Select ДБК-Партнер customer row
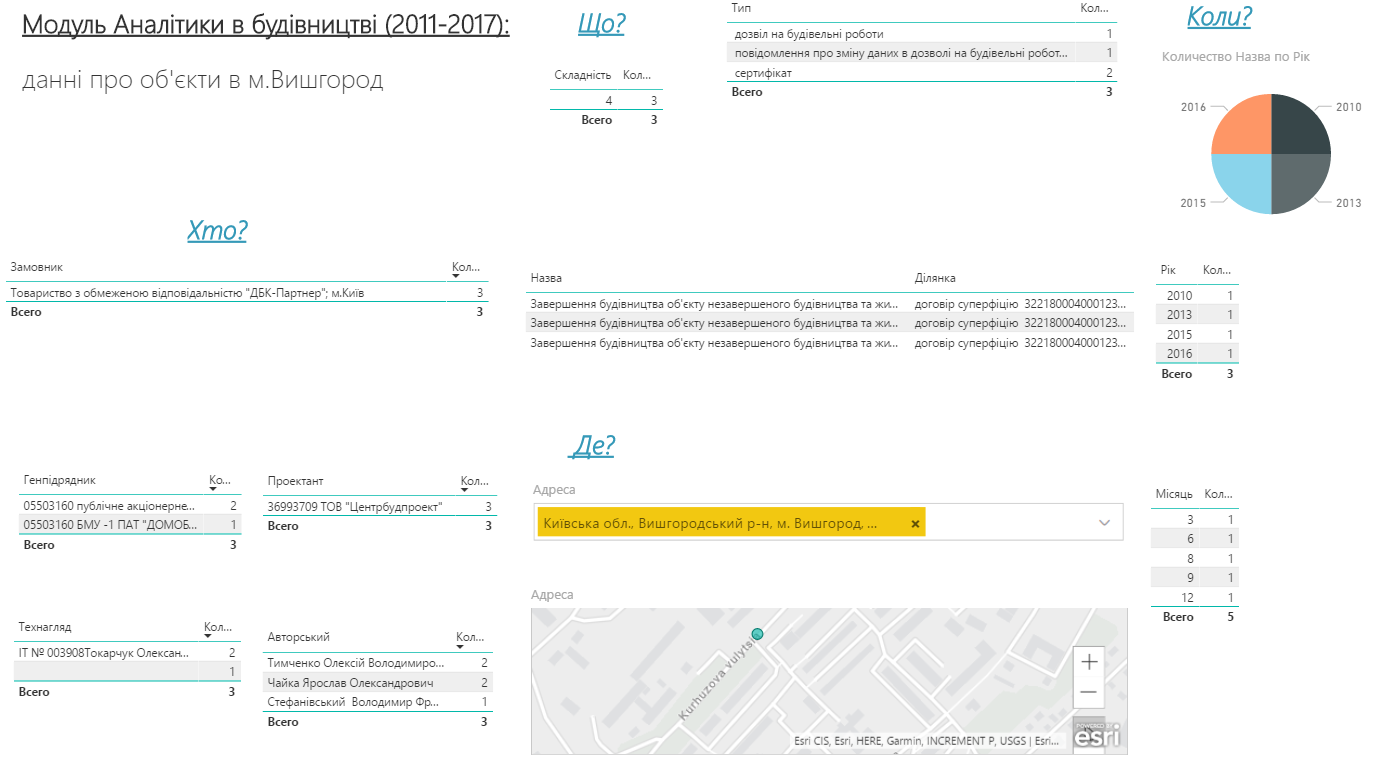Screen dimensions: 1383x767 248,293
